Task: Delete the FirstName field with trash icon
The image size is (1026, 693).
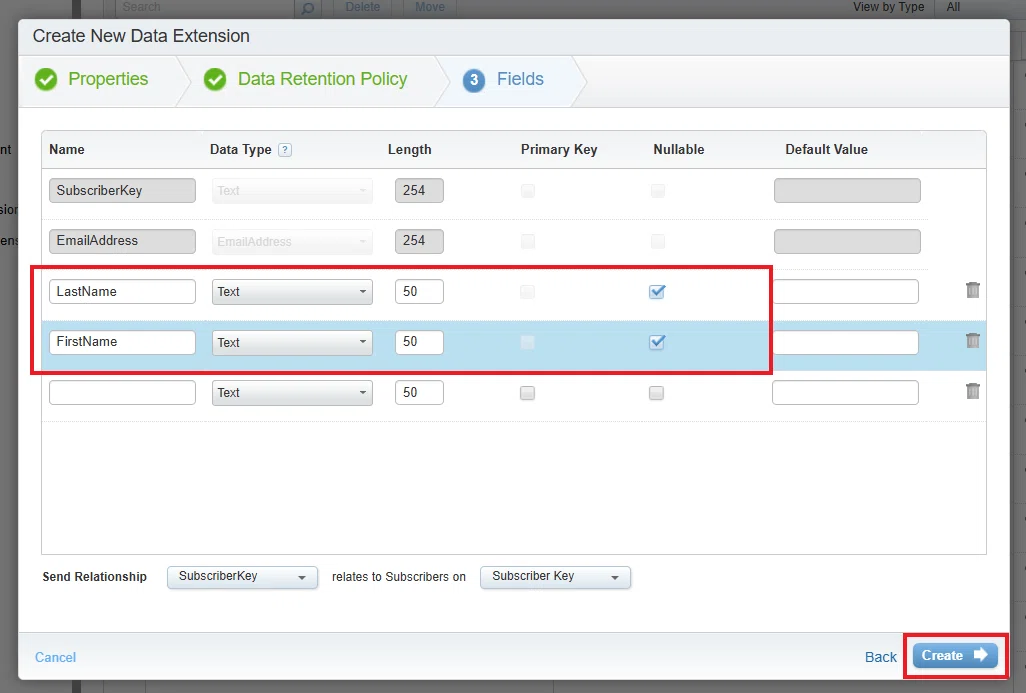Action: [x=972, y=340]
